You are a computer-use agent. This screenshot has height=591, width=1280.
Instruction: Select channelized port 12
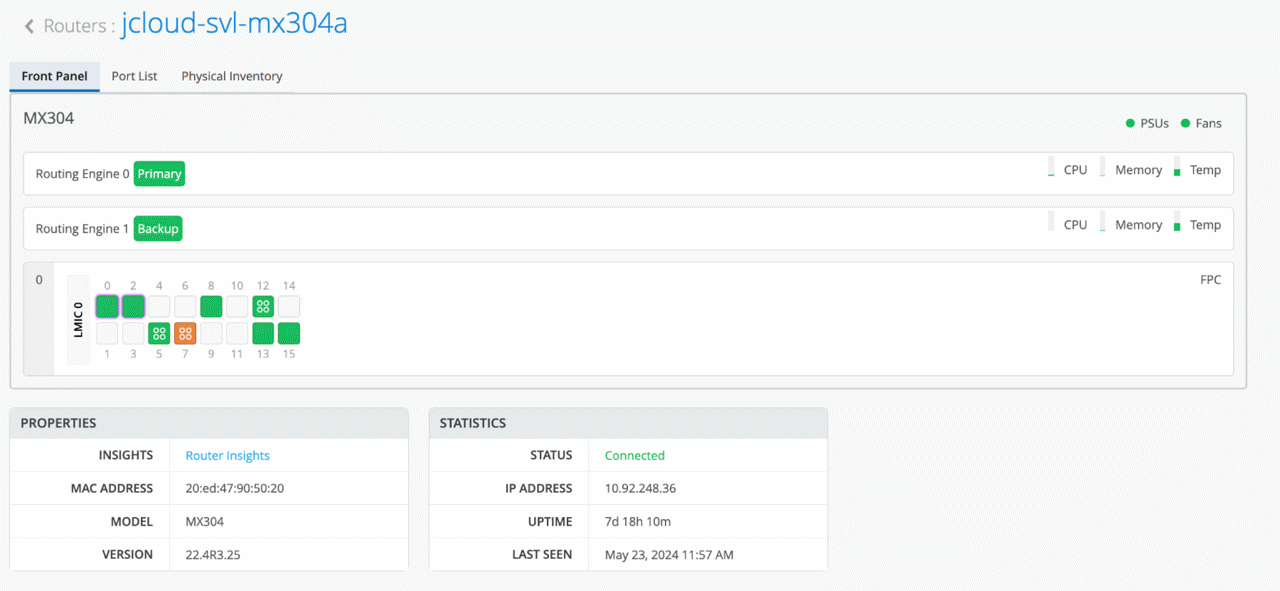pyautogui.click(x=263, y=306)
